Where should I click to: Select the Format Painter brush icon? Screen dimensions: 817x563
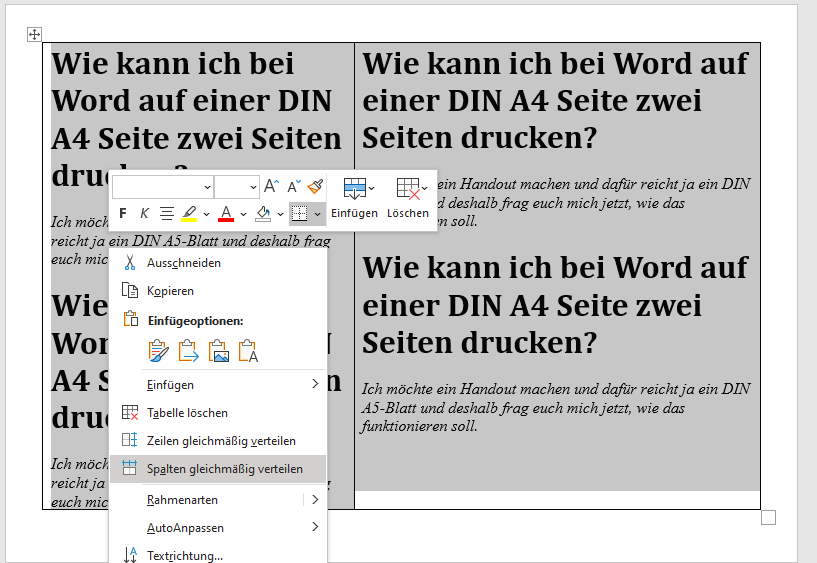(315, 186)
